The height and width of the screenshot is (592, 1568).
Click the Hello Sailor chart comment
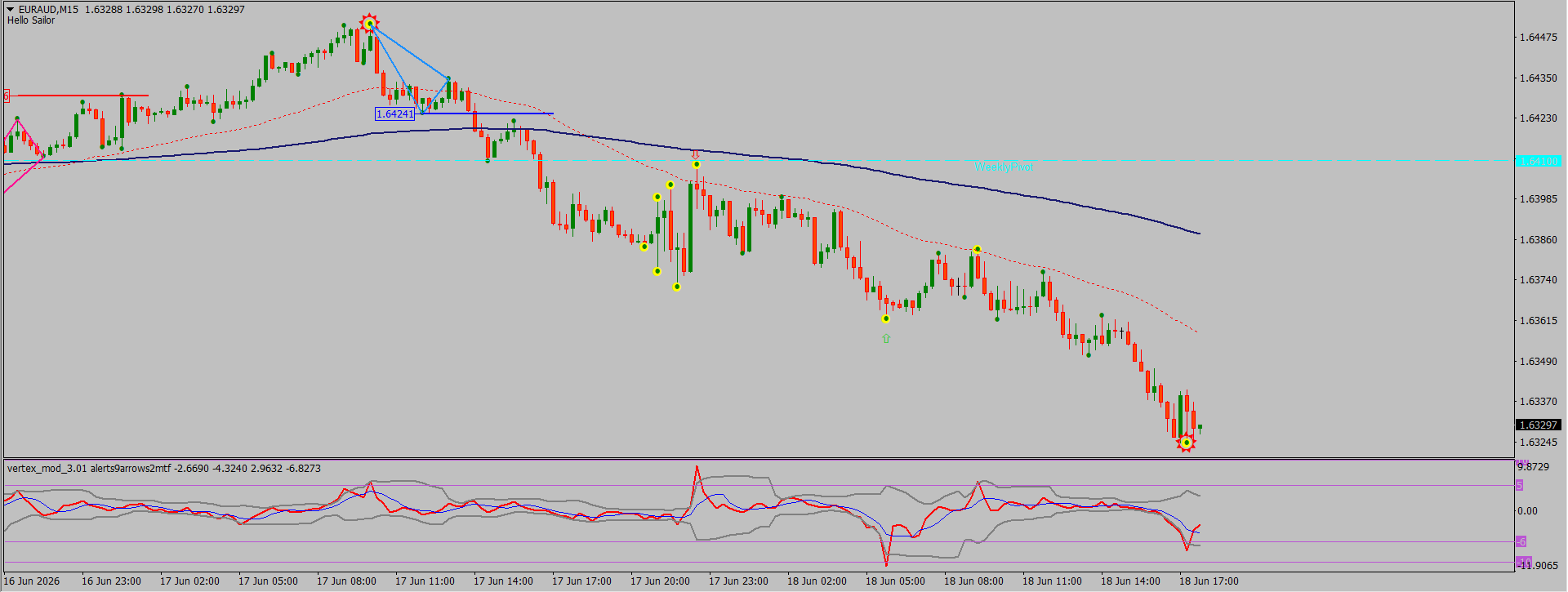coord(31,20)
